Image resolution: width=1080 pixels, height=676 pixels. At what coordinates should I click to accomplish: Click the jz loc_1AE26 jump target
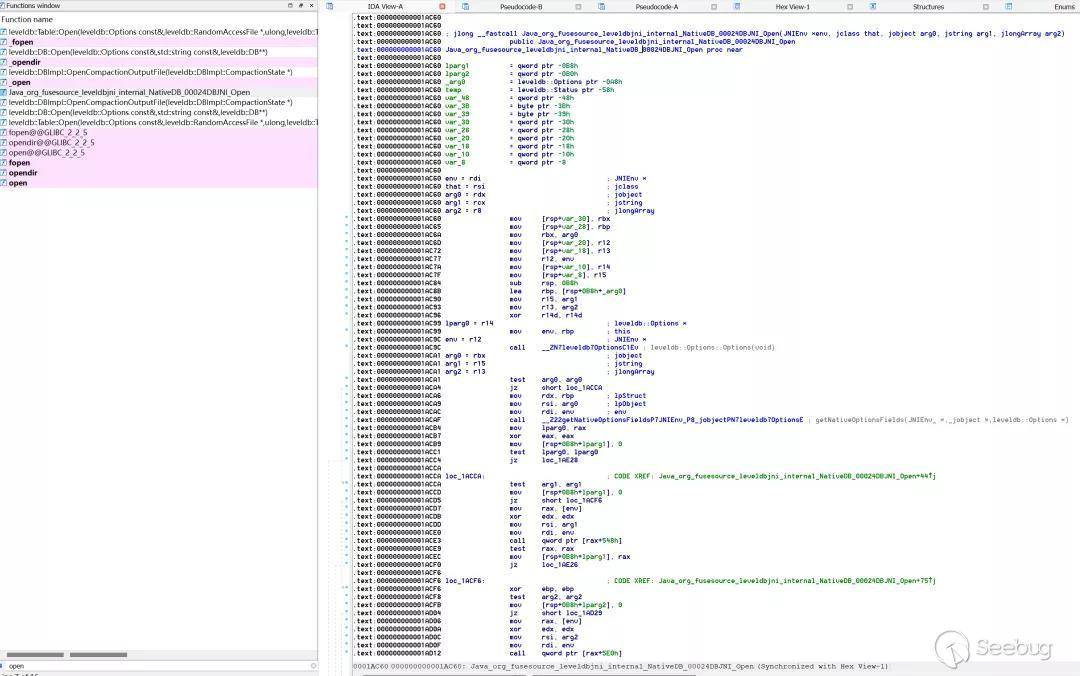(559, 565)
